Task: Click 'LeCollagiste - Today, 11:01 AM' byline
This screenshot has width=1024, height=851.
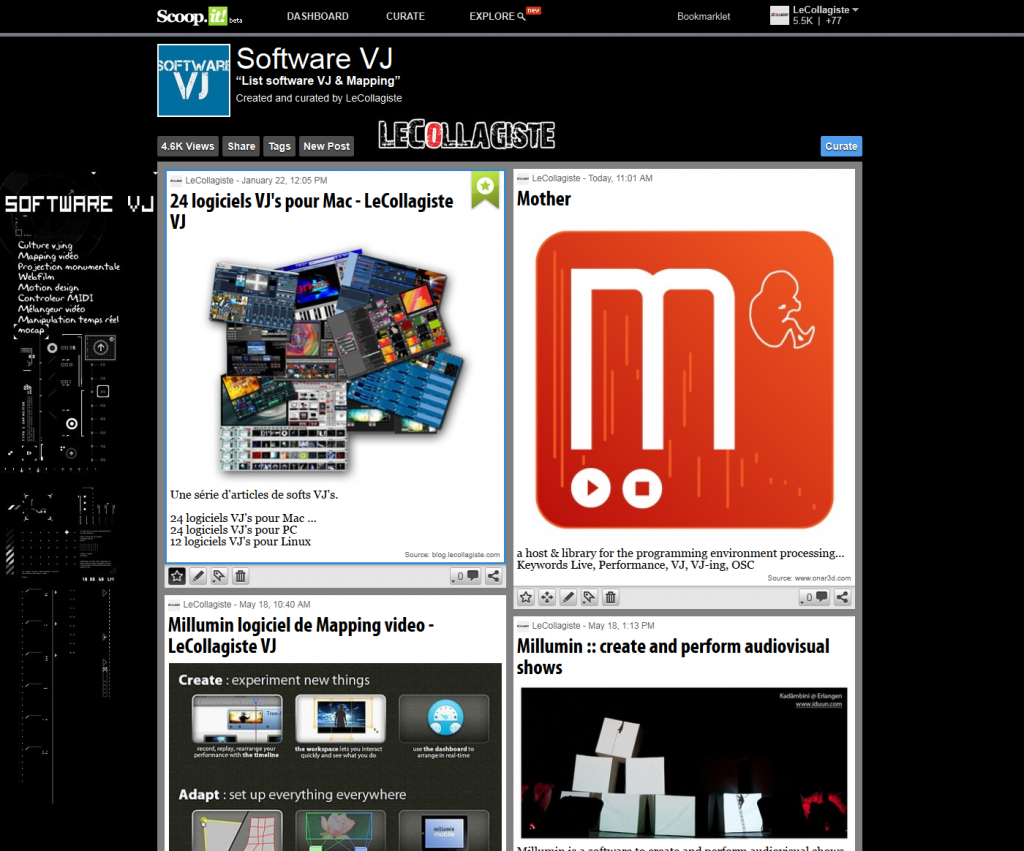Action: tap(592, 178)
